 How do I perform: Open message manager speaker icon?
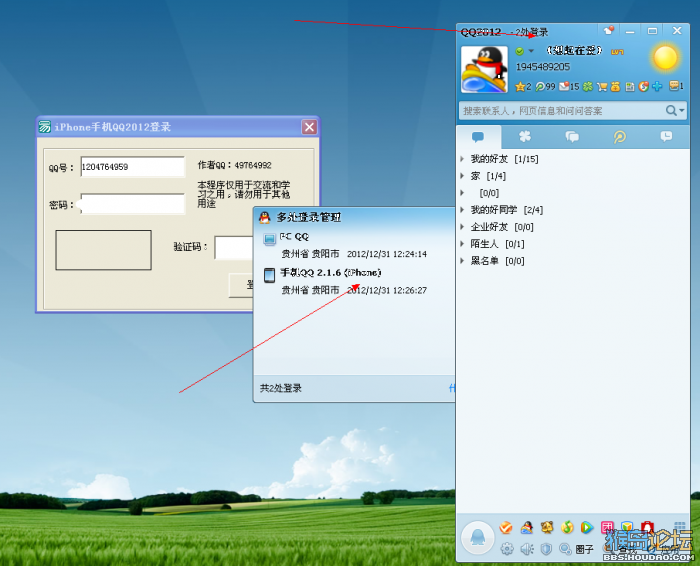point(527,549)
